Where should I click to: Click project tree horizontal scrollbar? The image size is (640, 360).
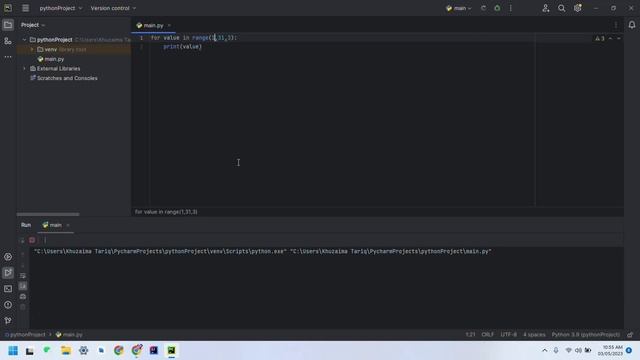48,214
